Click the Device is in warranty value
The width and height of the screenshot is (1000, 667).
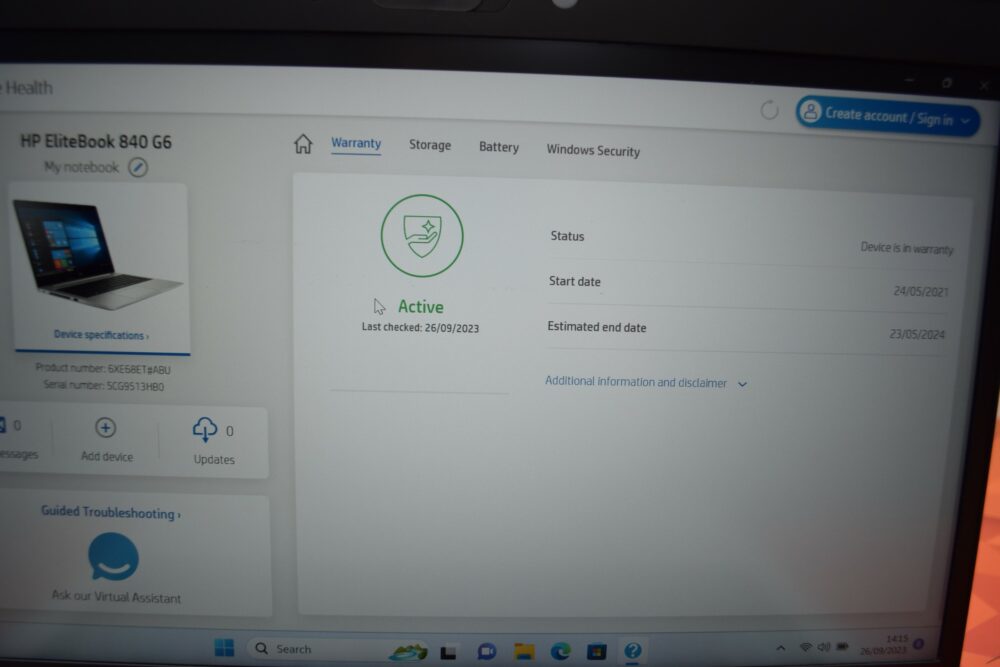click(907, 248)
